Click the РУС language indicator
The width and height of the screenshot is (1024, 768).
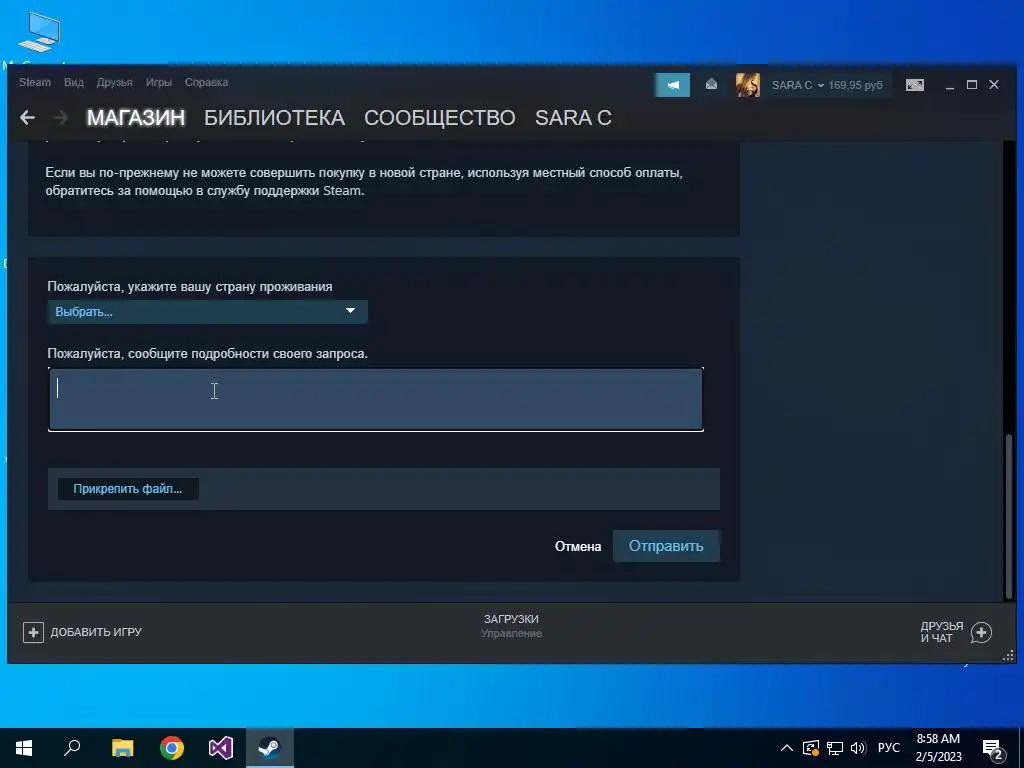pos(889,748)
